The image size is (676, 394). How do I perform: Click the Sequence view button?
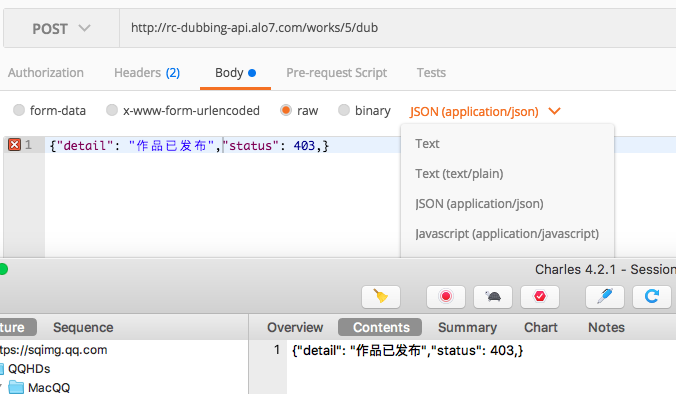pos(83,328)
